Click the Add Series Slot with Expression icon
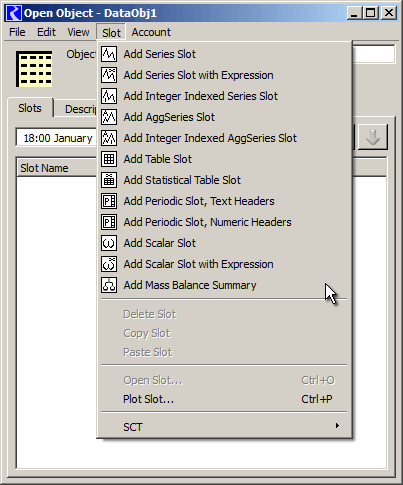Screen dimensions: 403x485 tap(109, 75)
